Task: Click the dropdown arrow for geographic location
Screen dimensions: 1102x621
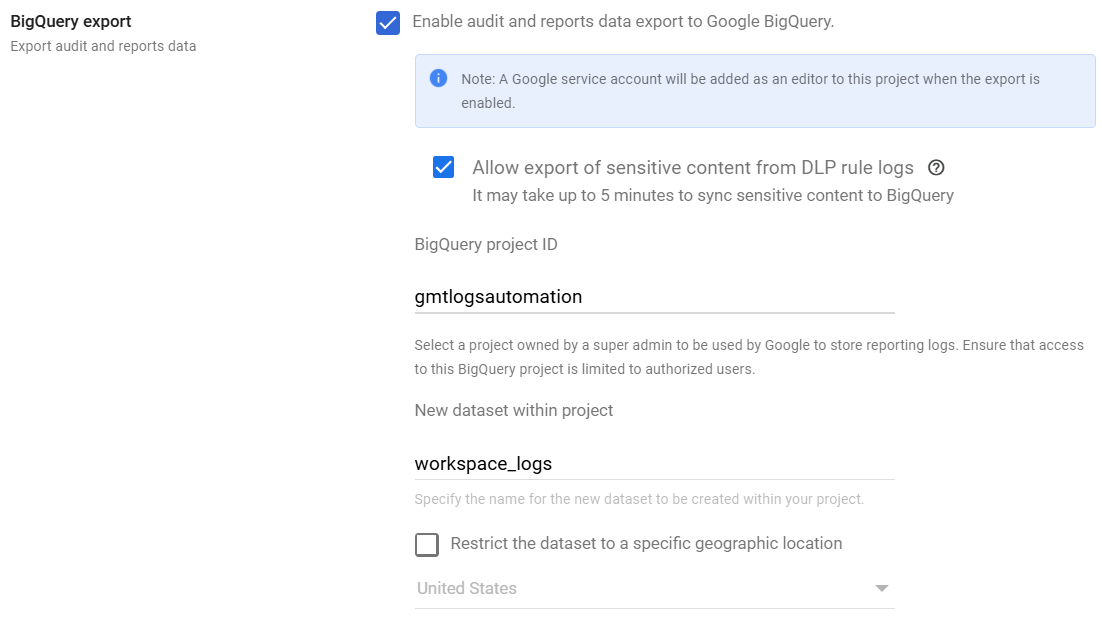Action: (881, 588)
